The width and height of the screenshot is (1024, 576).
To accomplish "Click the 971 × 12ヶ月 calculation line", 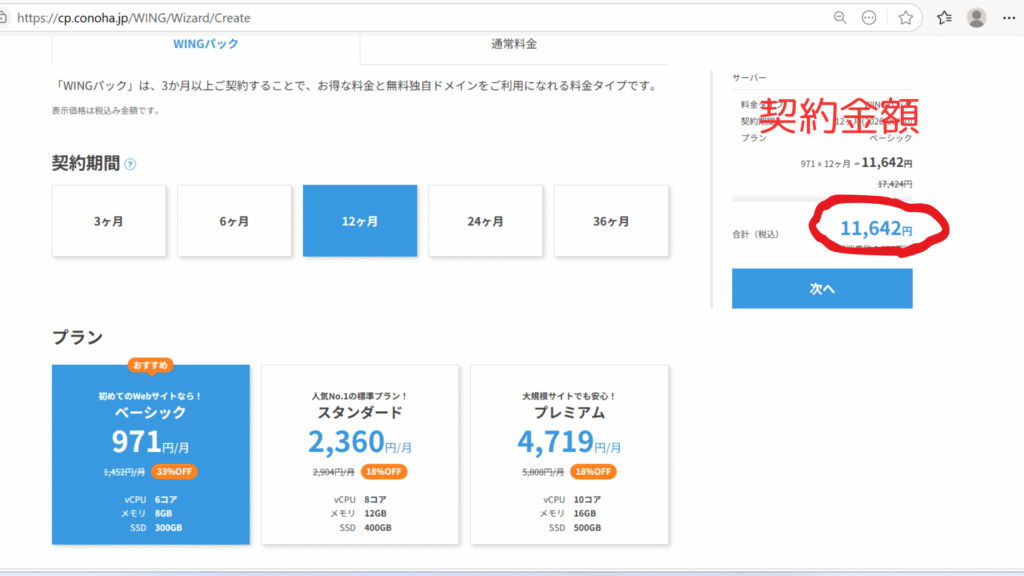I will (856, 163).
